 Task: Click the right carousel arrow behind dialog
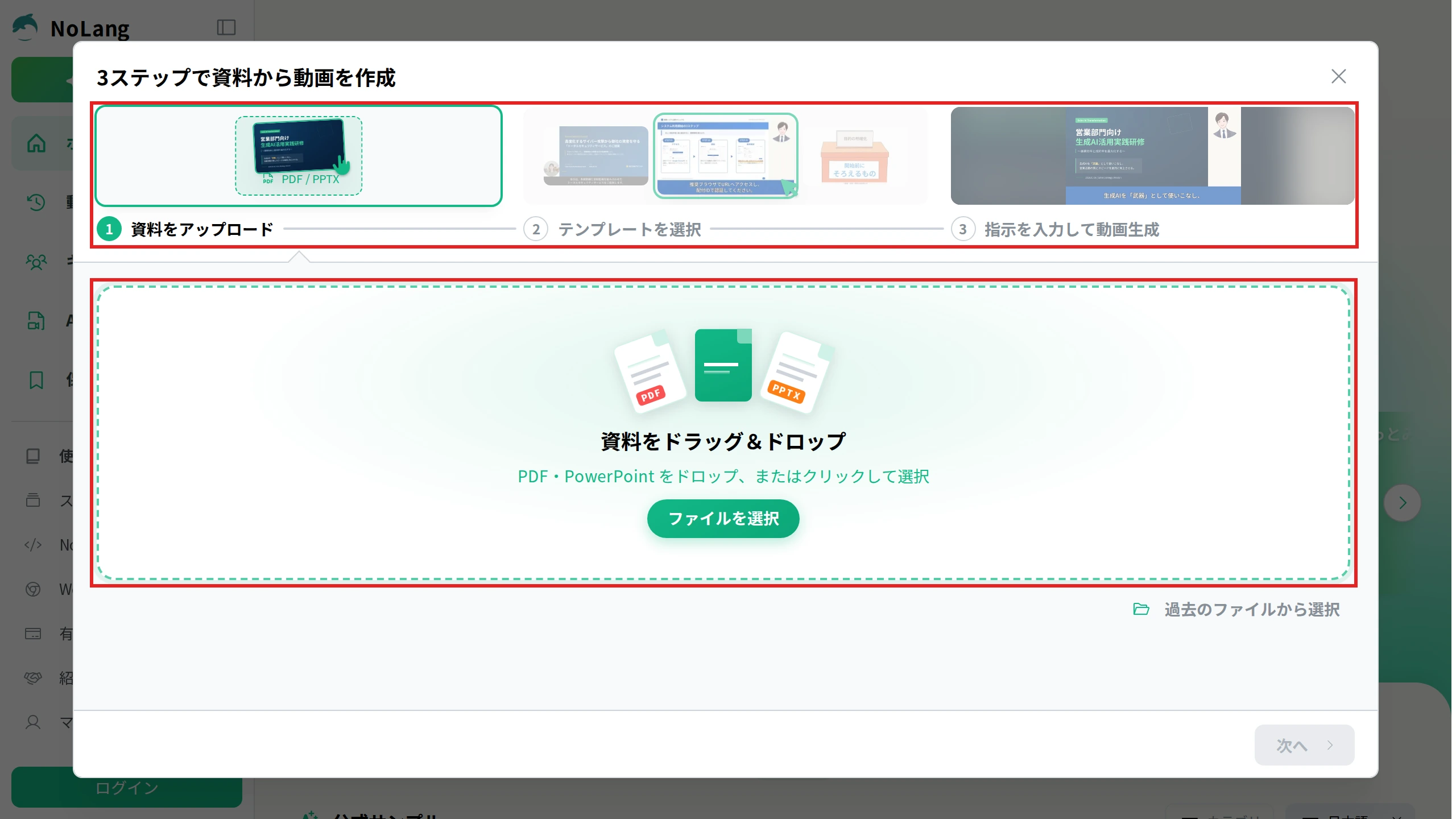(1402, 503)
